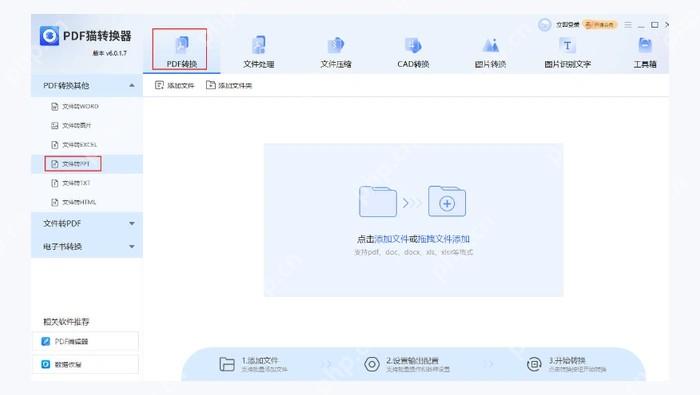Go to the 图片转换 tab
The width and height of the screenshot is (700, 395).
[490, 52]
